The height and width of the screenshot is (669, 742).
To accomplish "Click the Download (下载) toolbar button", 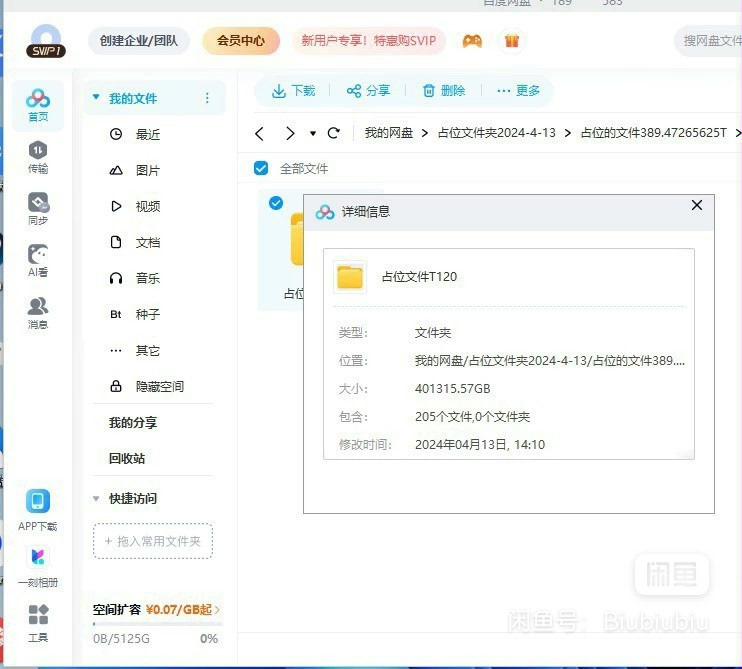I will click(x=293, y=90).
